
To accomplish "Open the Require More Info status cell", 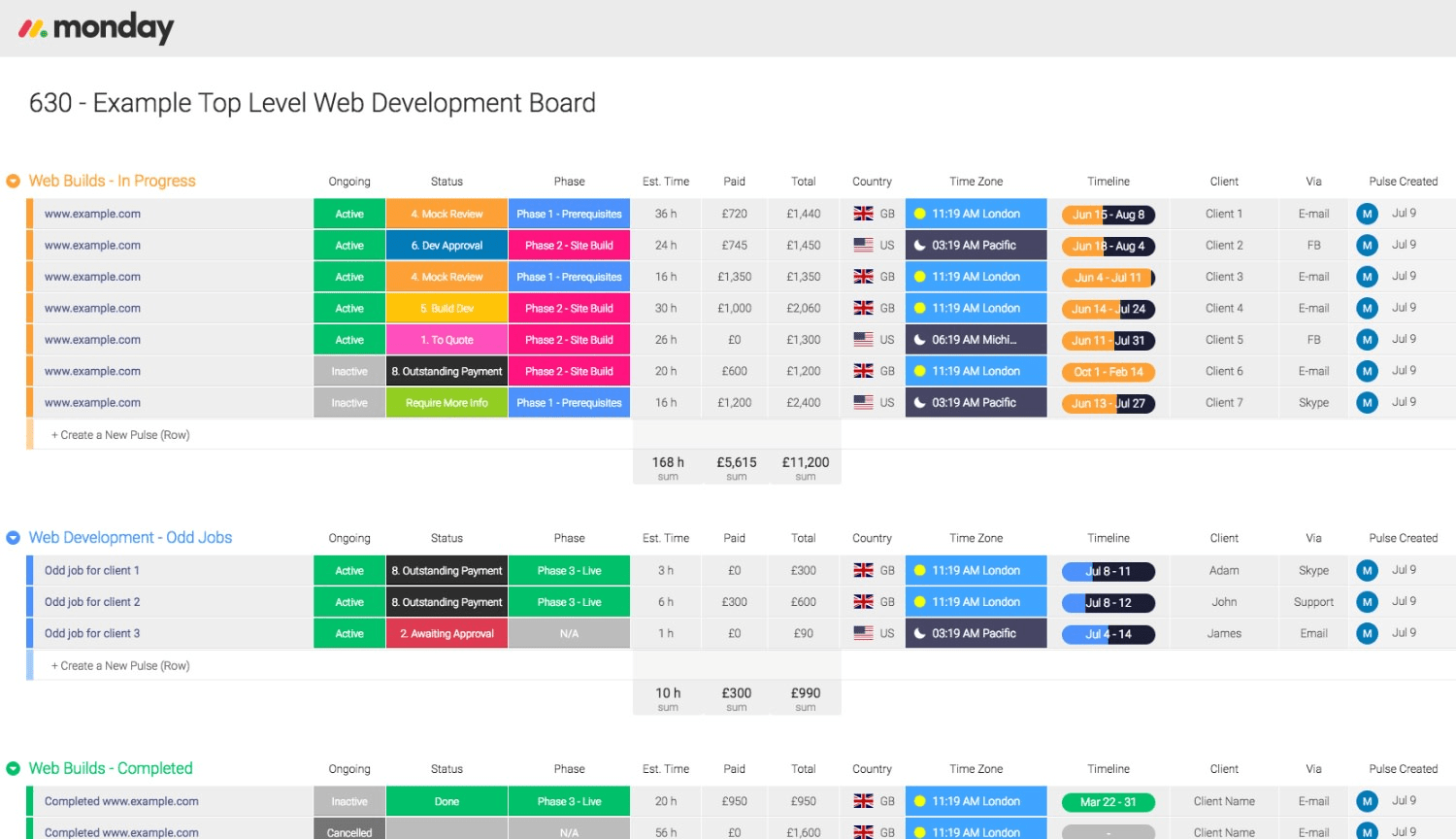I will click(x=447, y=402).
